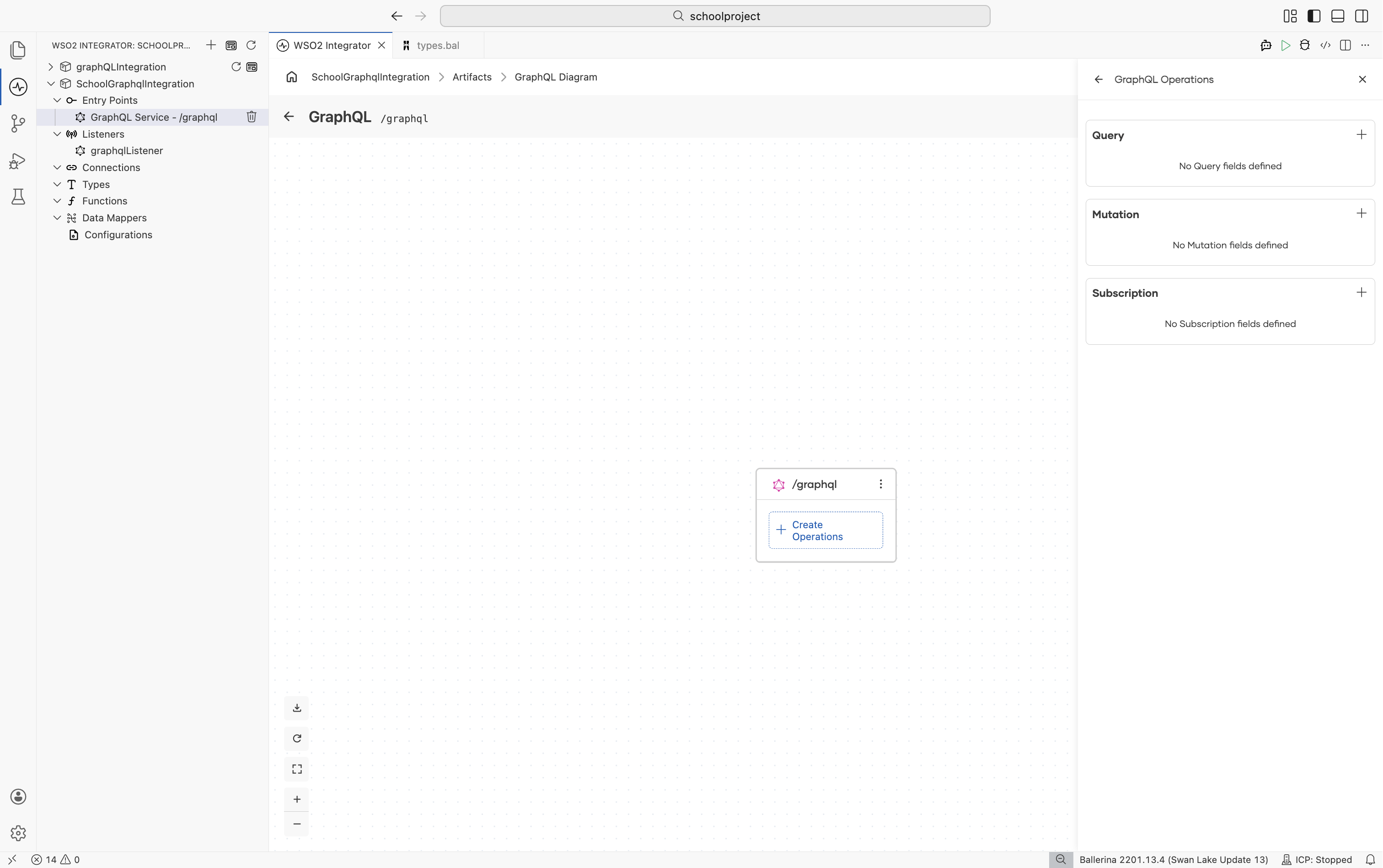Select GraphQL Service - /graphql entry
The width and height of the screenshot is (1383, 868).
(154, 117)
